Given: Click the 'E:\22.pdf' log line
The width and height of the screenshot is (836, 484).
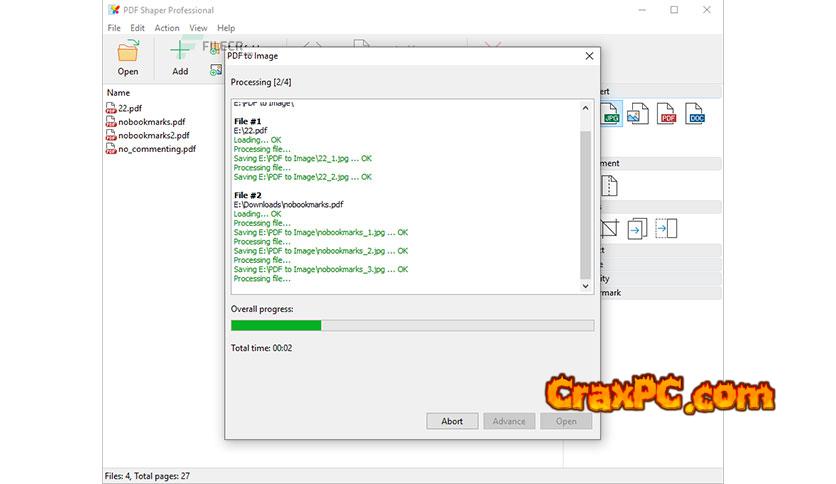Looking at the screenshot, I should (251, 131).
